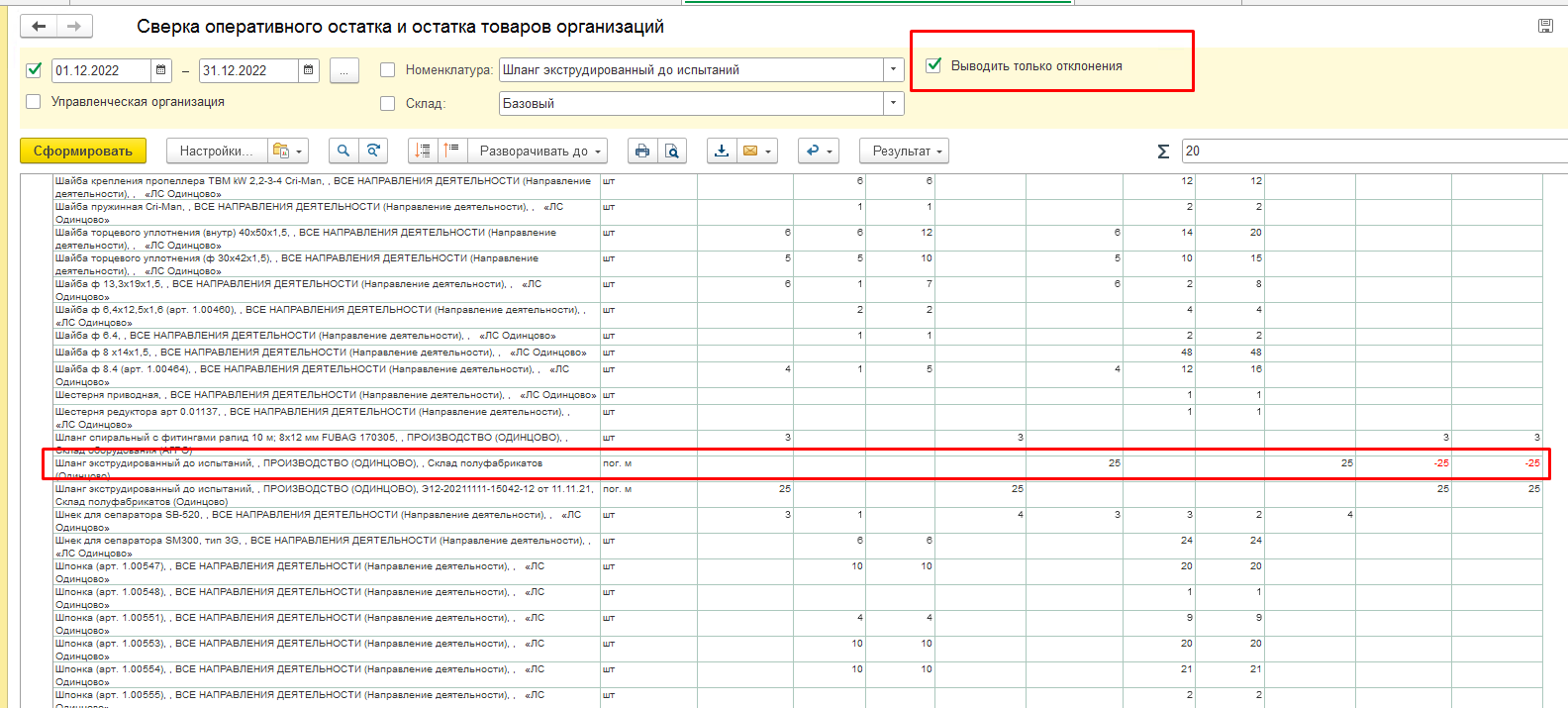The image size is (1568, 708).
Task: Open dropdown arrow next to report variants icon
Action: tap(299, 151)
